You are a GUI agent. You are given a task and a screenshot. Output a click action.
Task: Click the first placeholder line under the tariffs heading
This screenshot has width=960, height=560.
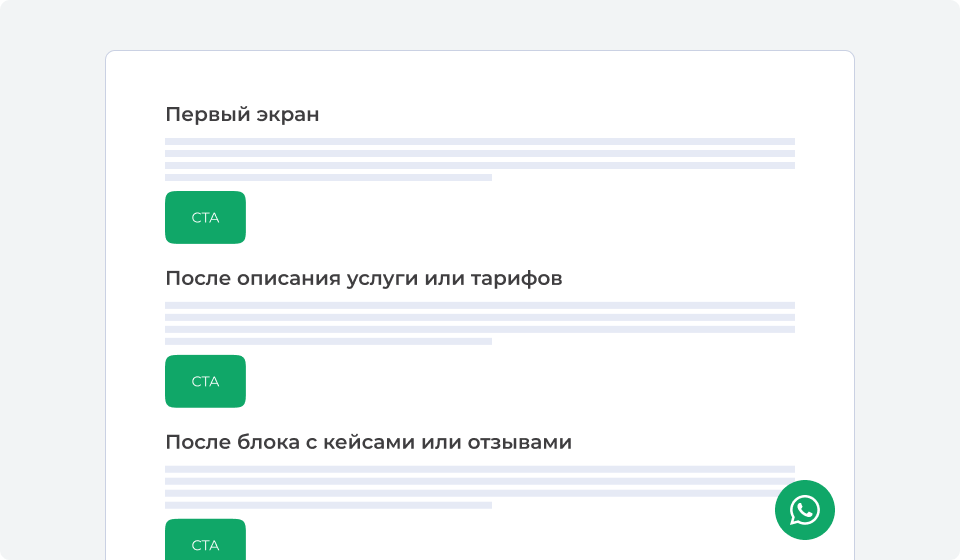(479, 305)
